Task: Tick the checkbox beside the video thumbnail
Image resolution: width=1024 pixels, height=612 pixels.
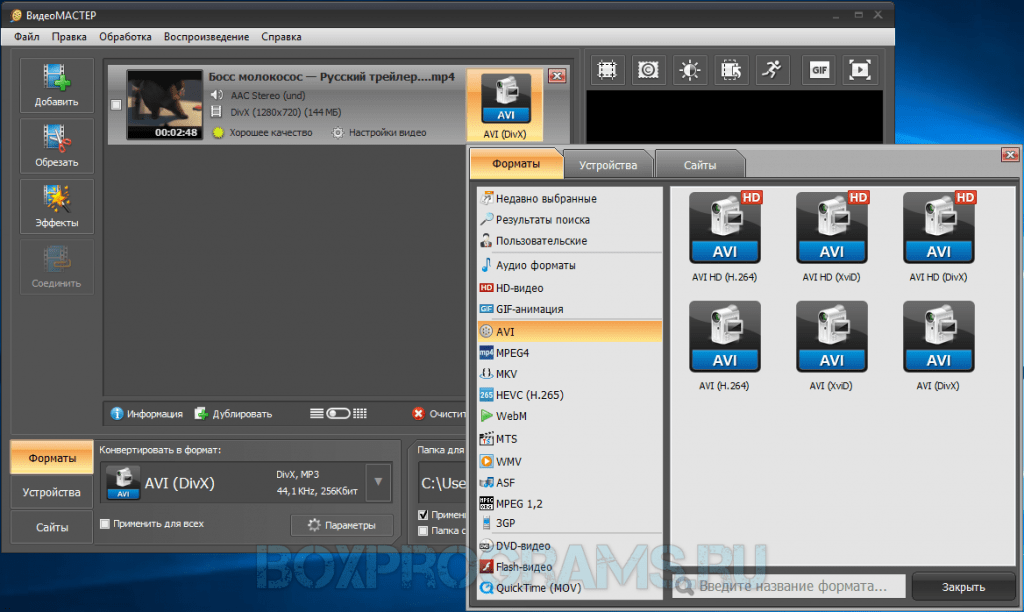Action: click(116, 105)
